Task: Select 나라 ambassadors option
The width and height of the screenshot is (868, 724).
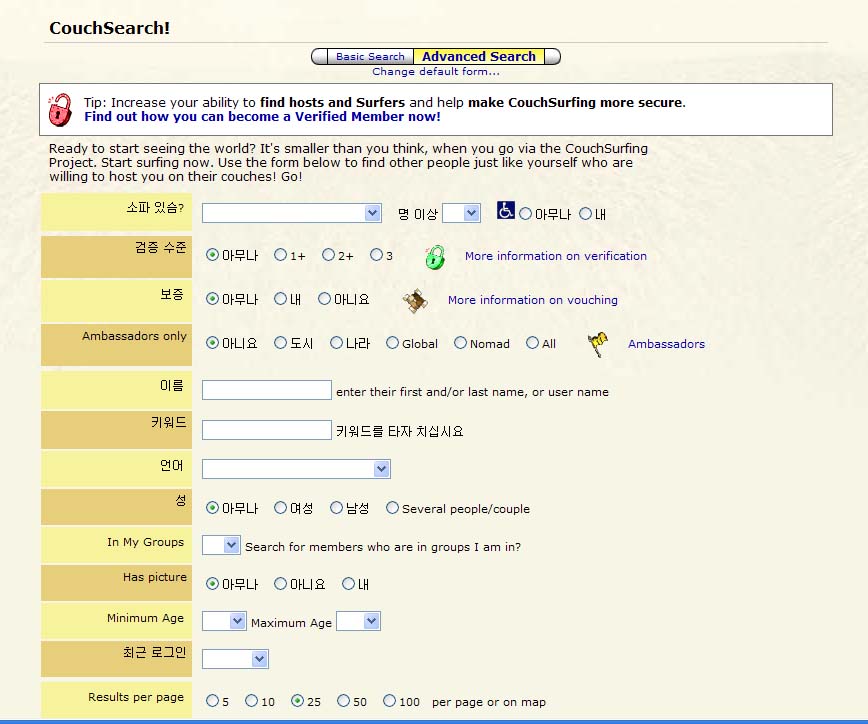Action: [x=337, y=343]
